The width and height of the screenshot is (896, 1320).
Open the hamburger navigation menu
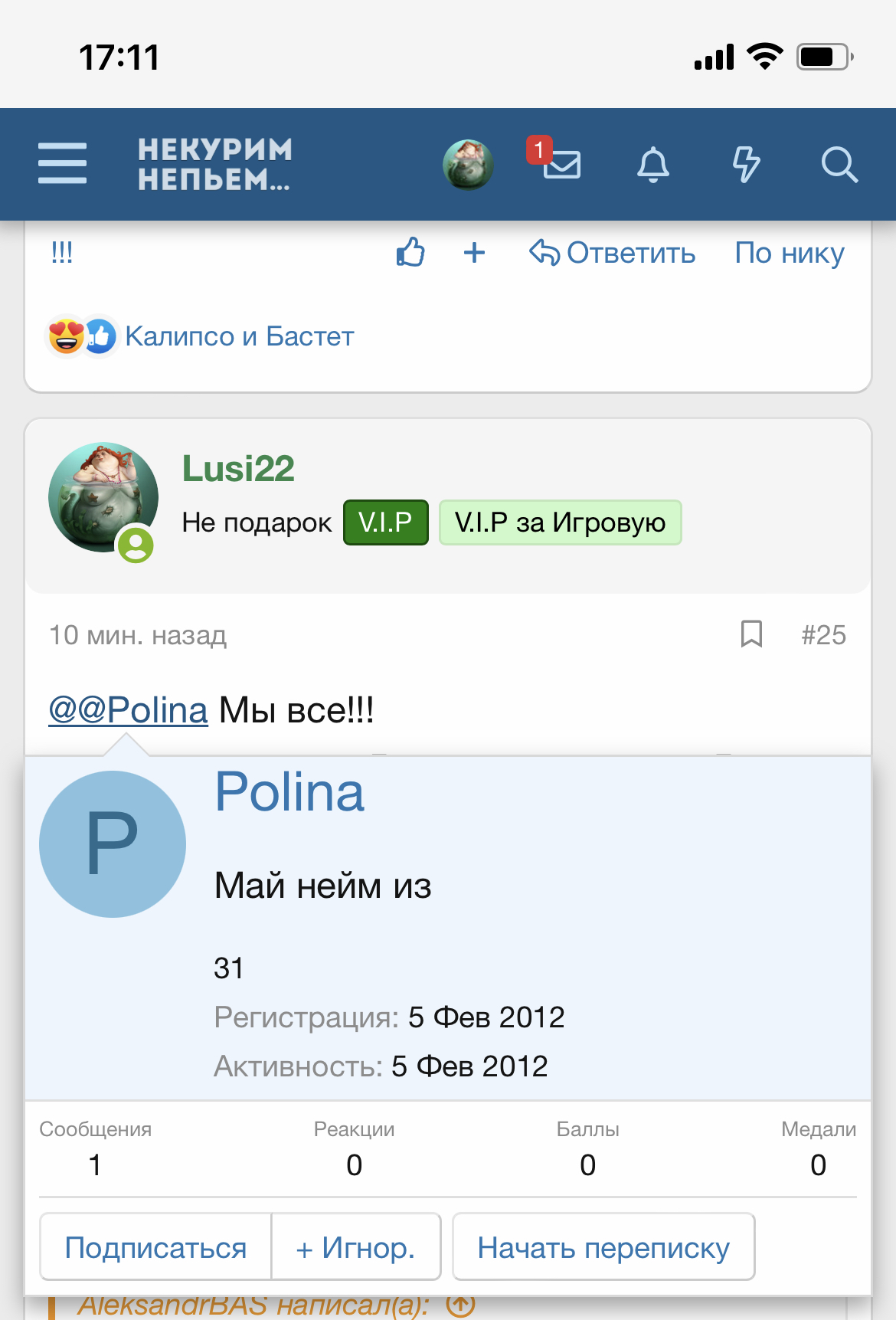pyautogui.click(x=63, y=163)
